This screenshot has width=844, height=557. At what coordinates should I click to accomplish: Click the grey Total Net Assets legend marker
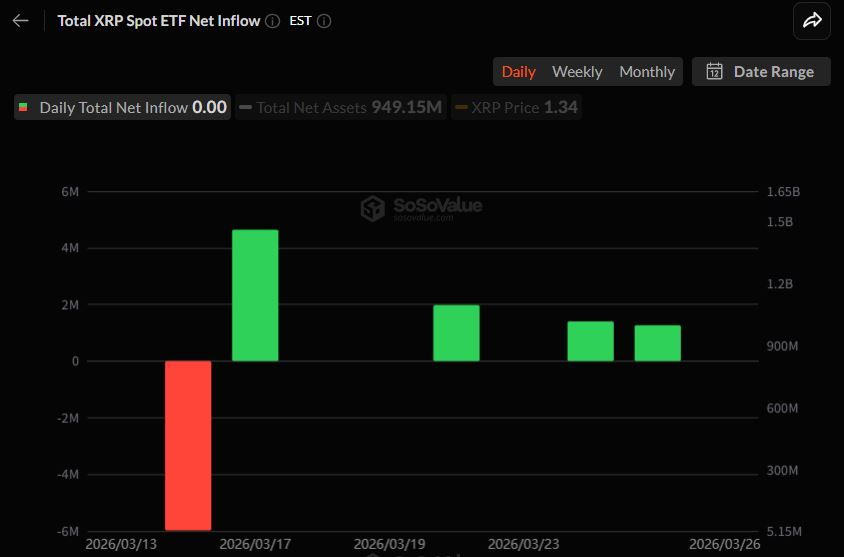pos(246,108)
